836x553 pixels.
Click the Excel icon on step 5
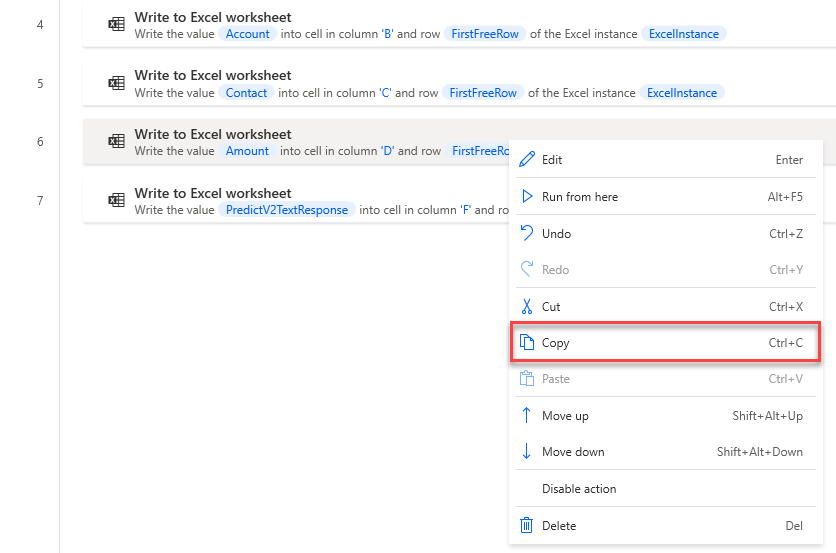pyautogui.click(x=116, y=83)
